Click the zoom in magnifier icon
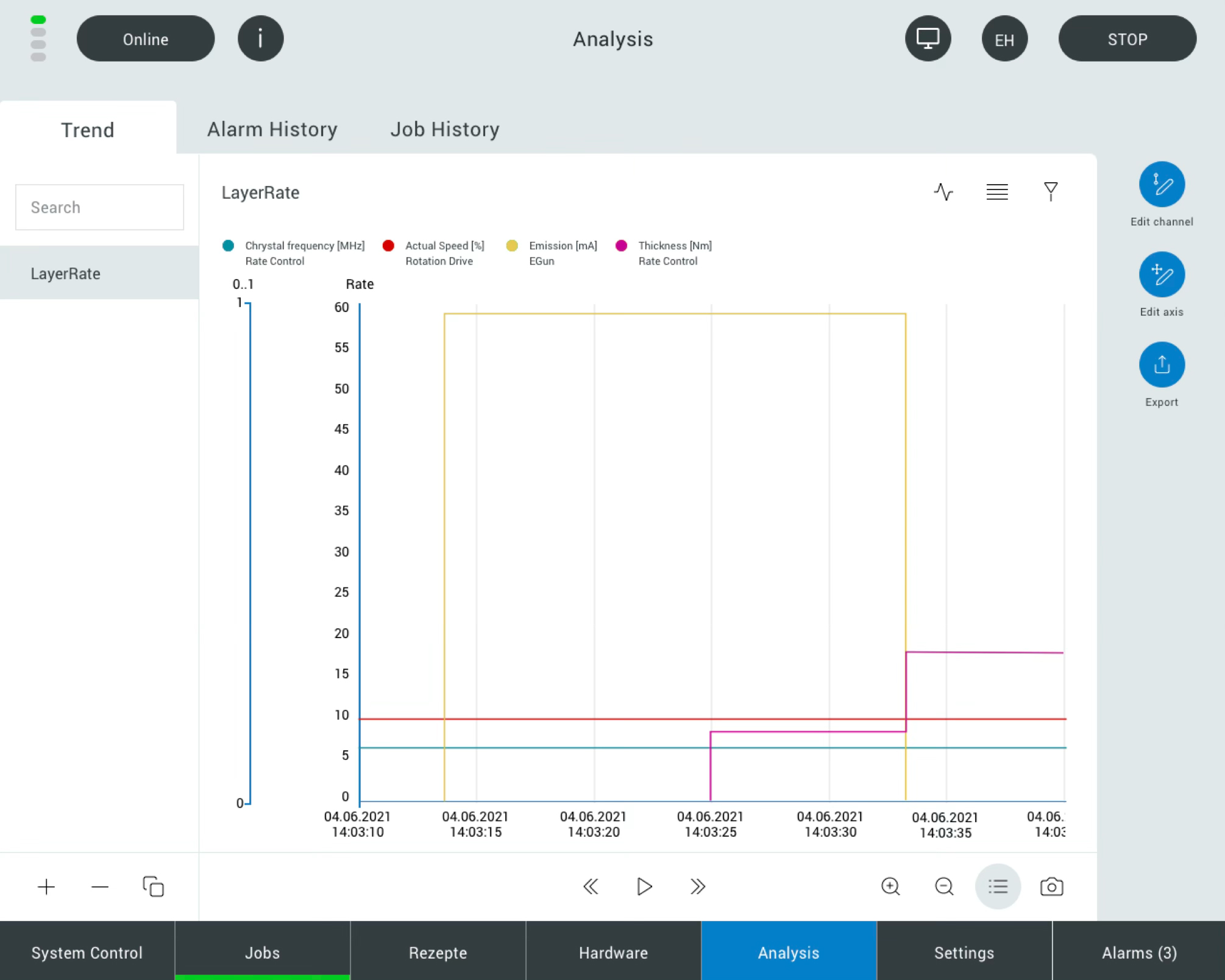This screenshot has height=980, width=1225. (890, 886)
